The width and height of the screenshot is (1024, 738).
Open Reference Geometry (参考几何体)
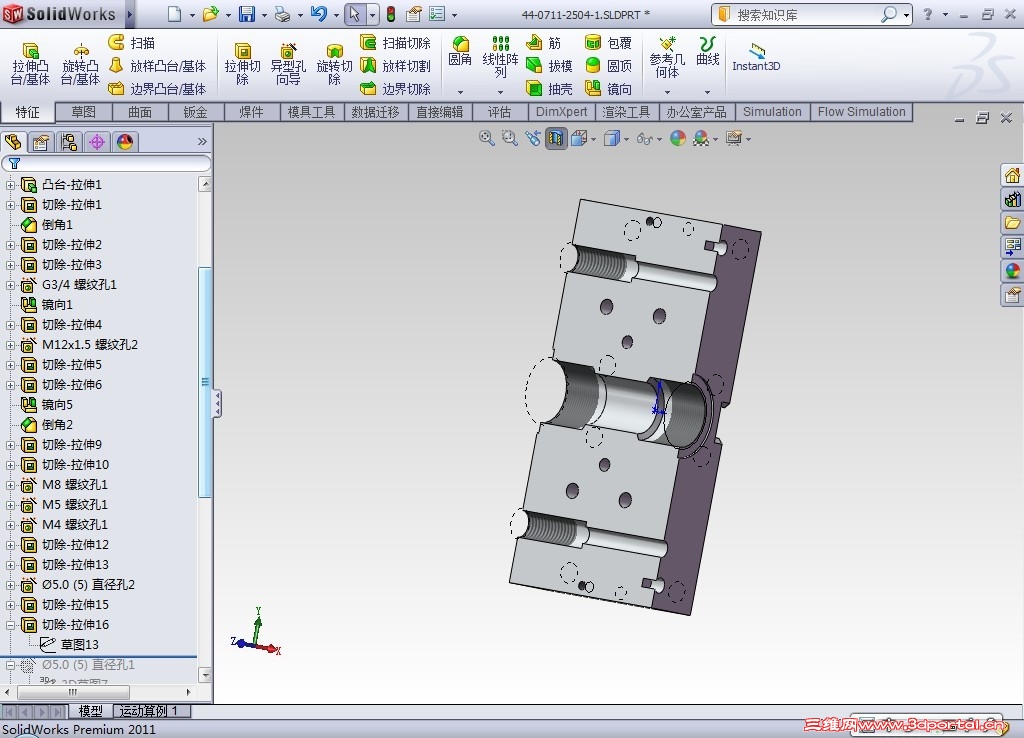(x=667, y=57)
